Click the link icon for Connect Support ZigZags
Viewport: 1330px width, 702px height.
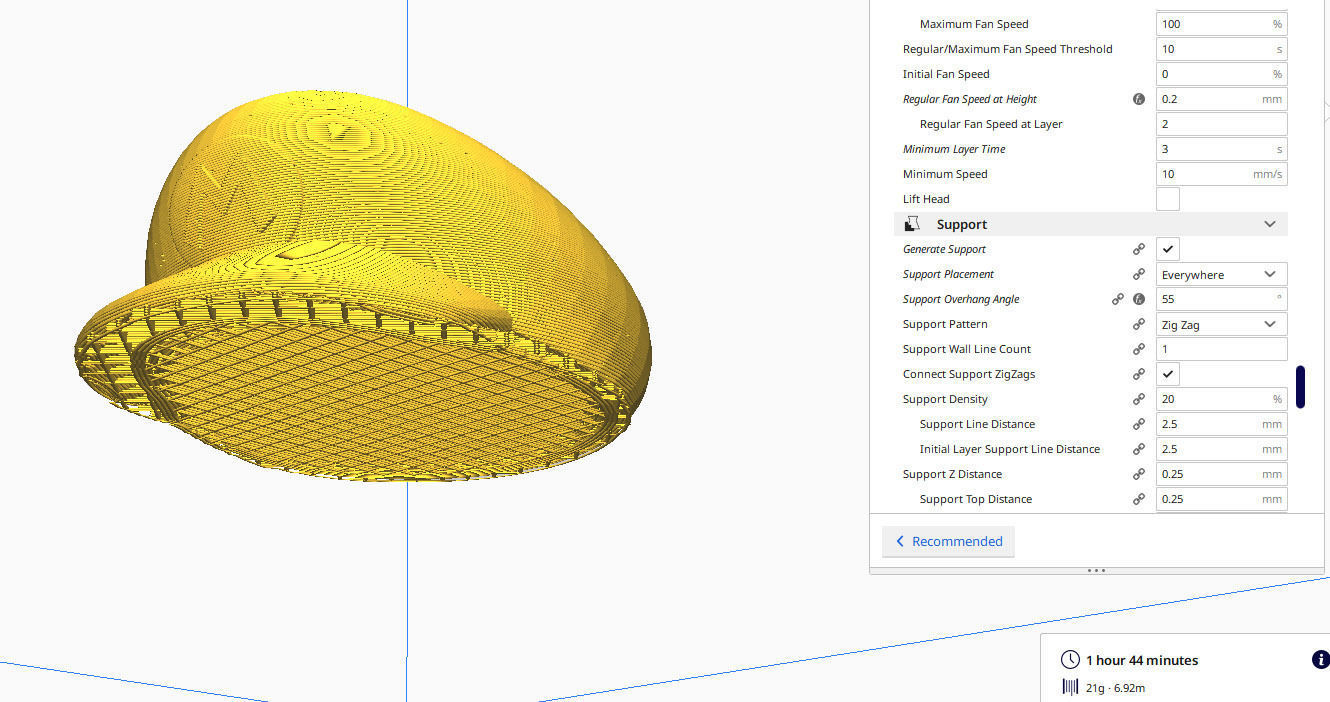1138,374
